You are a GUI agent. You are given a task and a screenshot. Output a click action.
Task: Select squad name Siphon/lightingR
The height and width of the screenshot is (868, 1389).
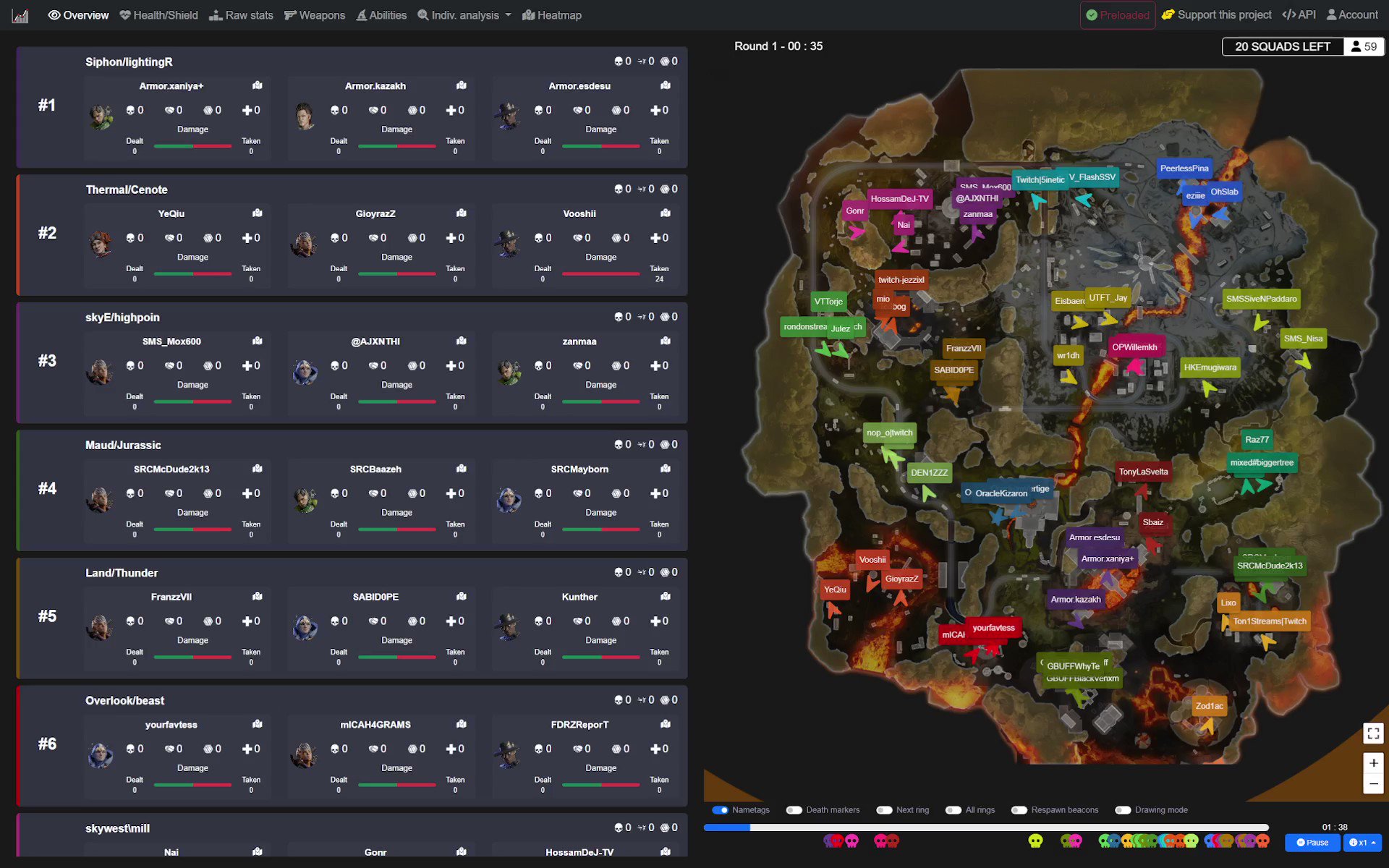click(129, 62)
